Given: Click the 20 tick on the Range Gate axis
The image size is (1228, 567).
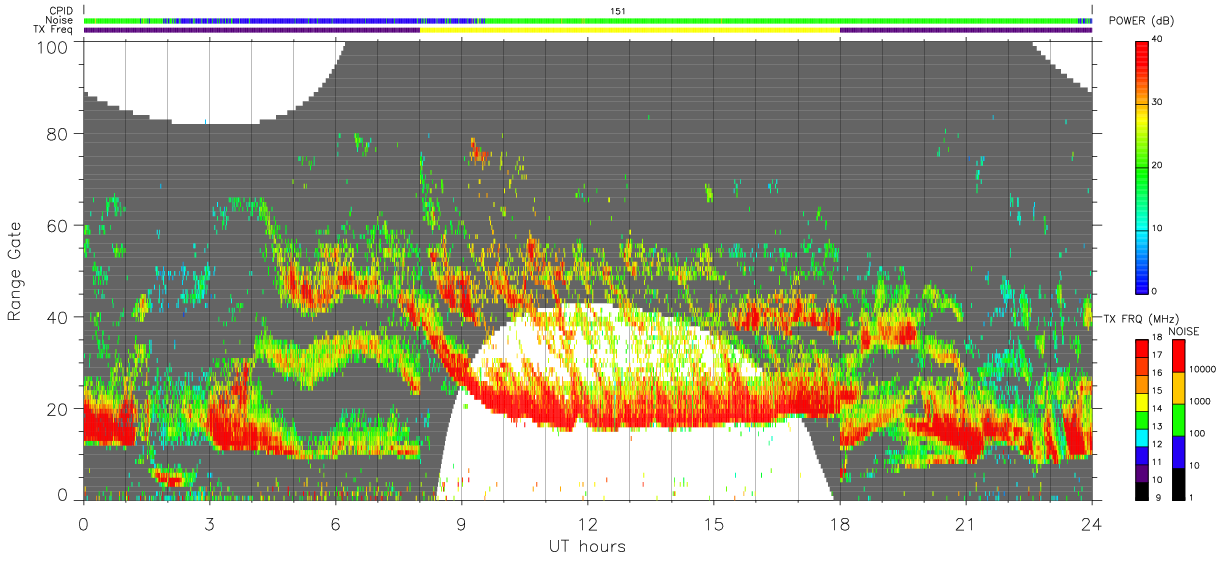Looking at the screenshot, I should pyautogui.click(x=57, y=409).
